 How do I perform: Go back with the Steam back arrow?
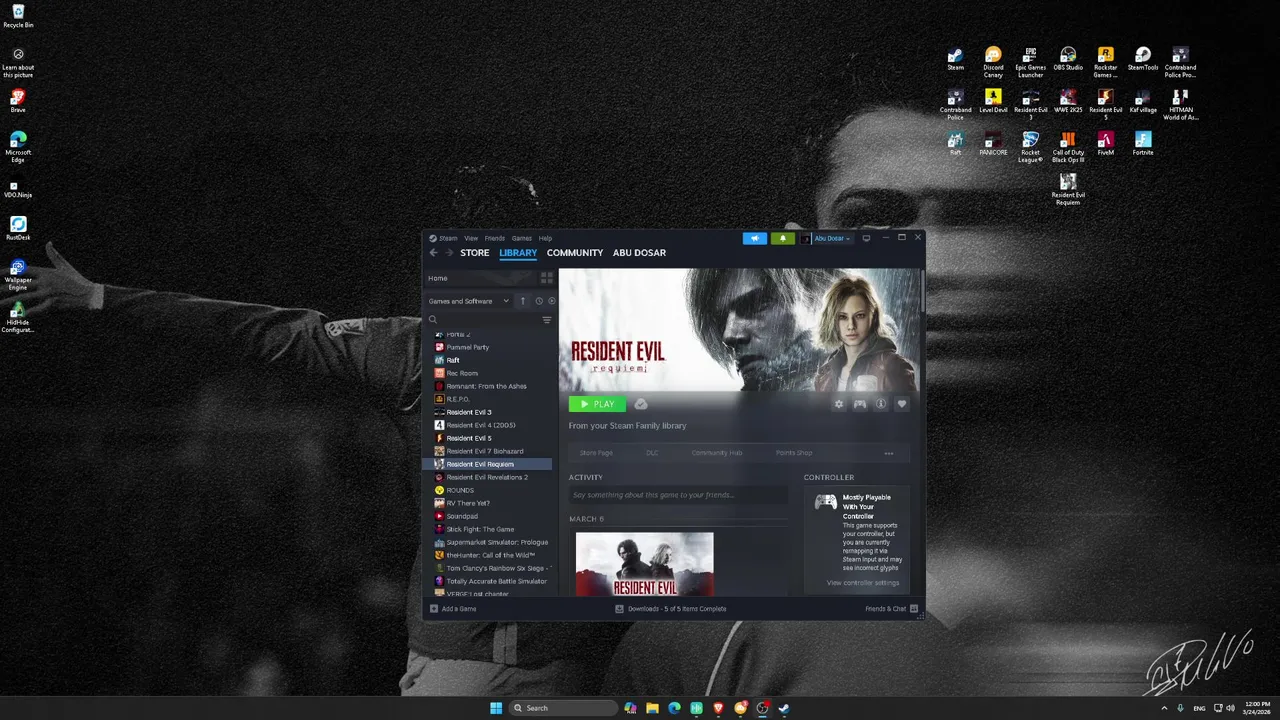point(433,253)
